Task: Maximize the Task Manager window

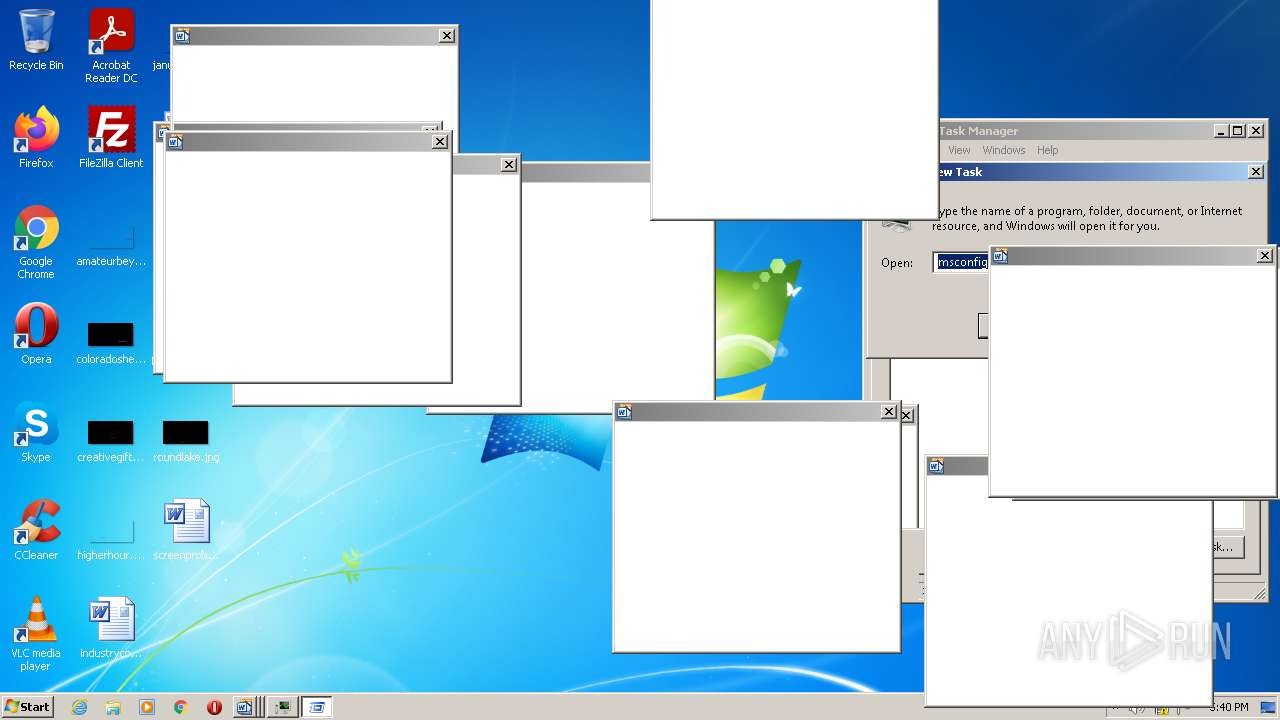Action: coord(1238,131)
